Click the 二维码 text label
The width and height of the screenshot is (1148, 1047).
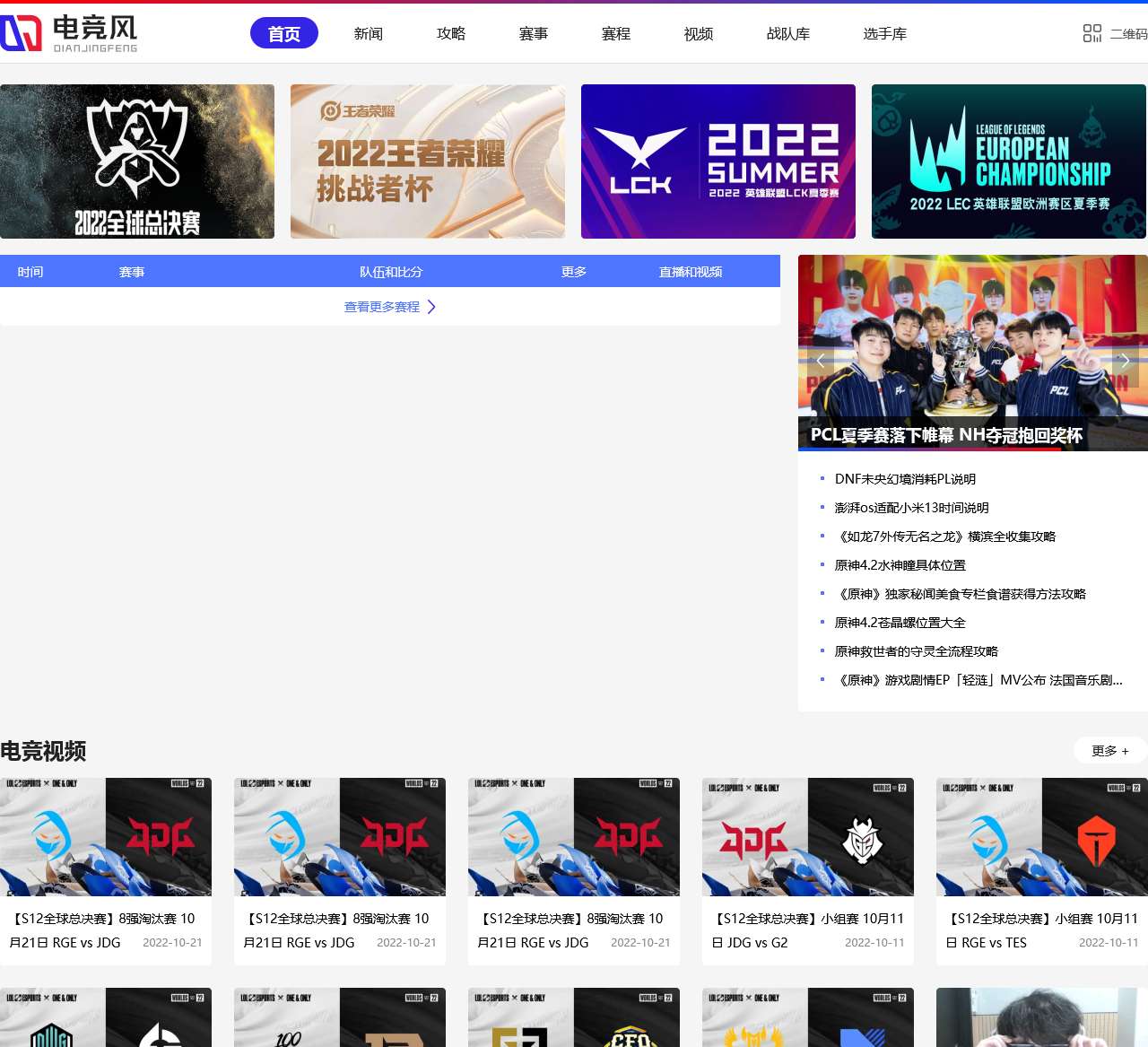(x=1128, y=34)
